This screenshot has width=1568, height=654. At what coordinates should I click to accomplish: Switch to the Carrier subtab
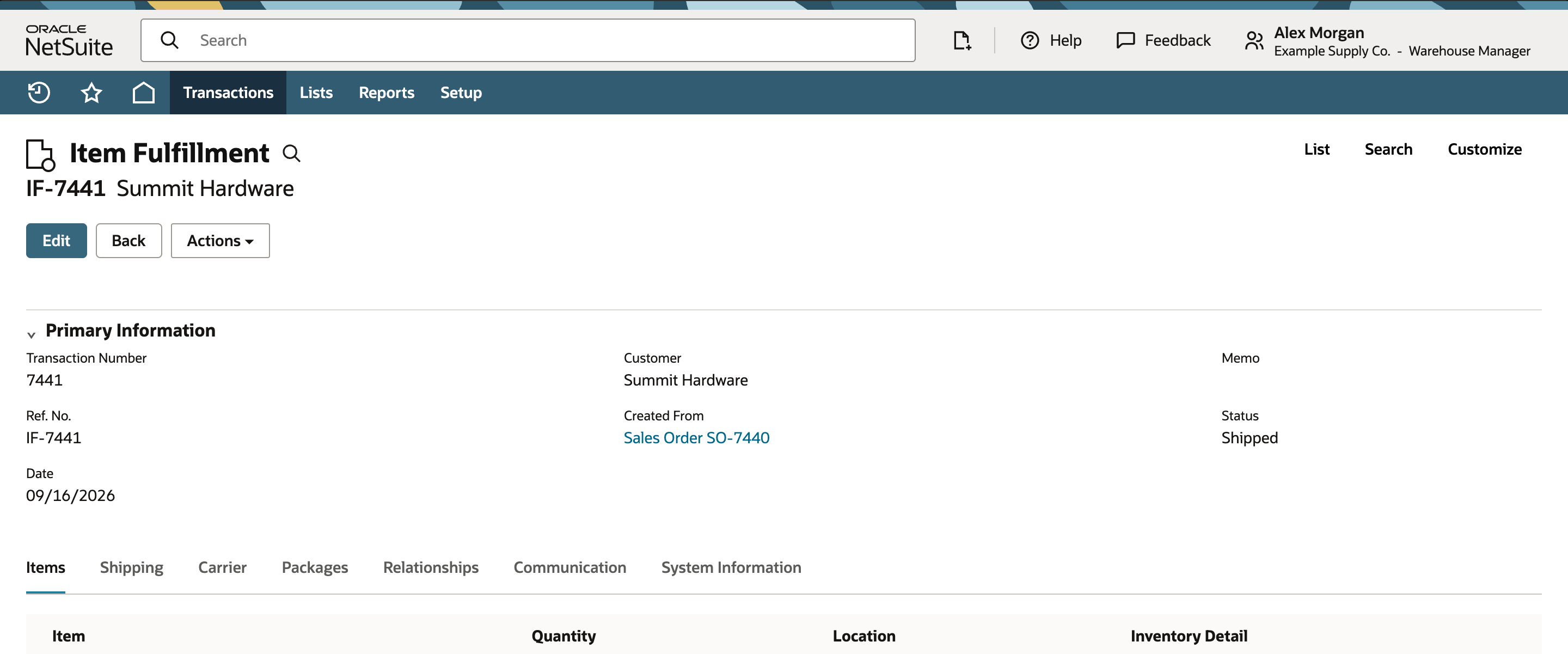pyautogui.click(x=222, y=567)
